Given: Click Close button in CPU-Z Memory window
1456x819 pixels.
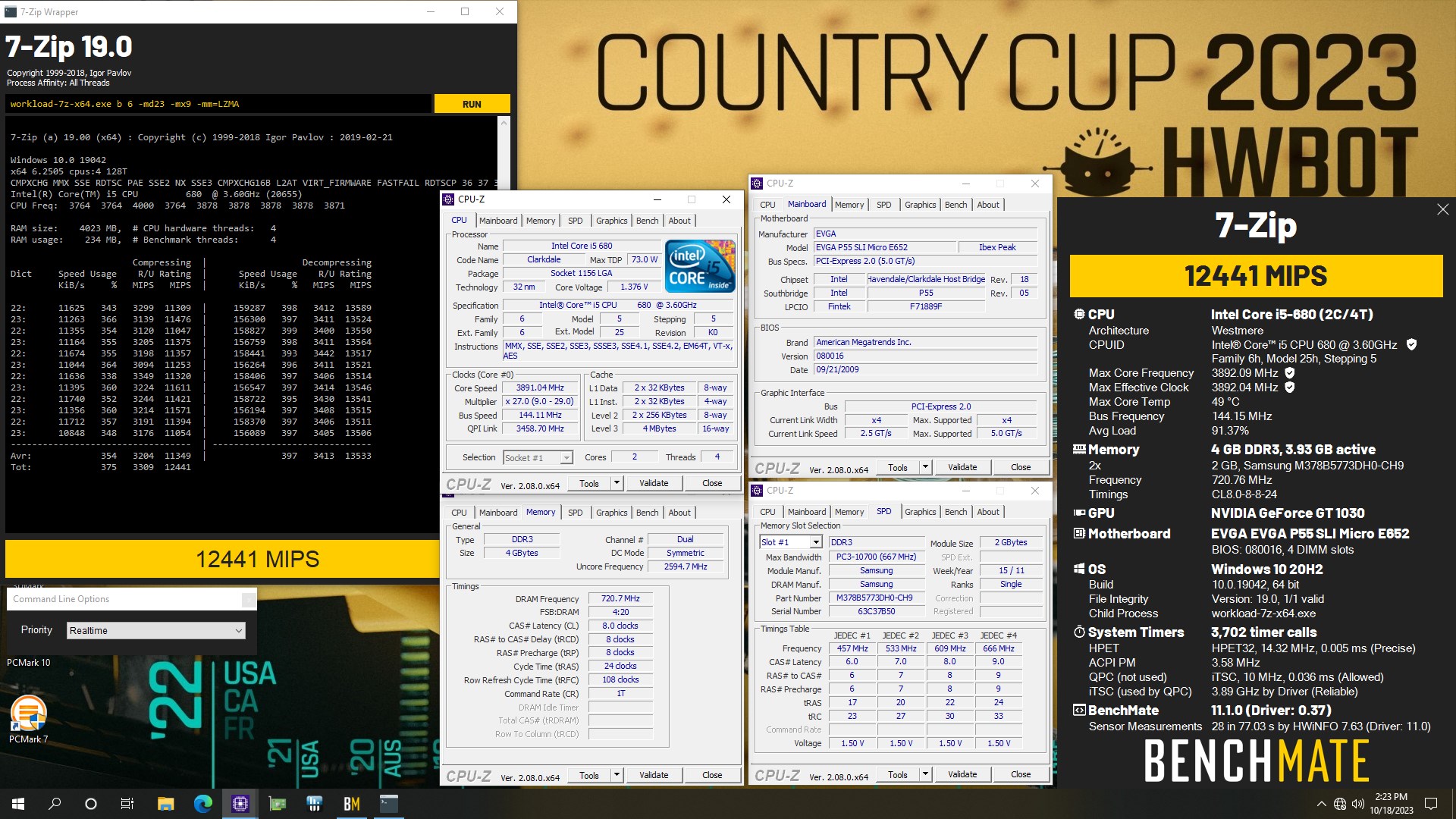Looking at the screenshot, I should [712, 775].
